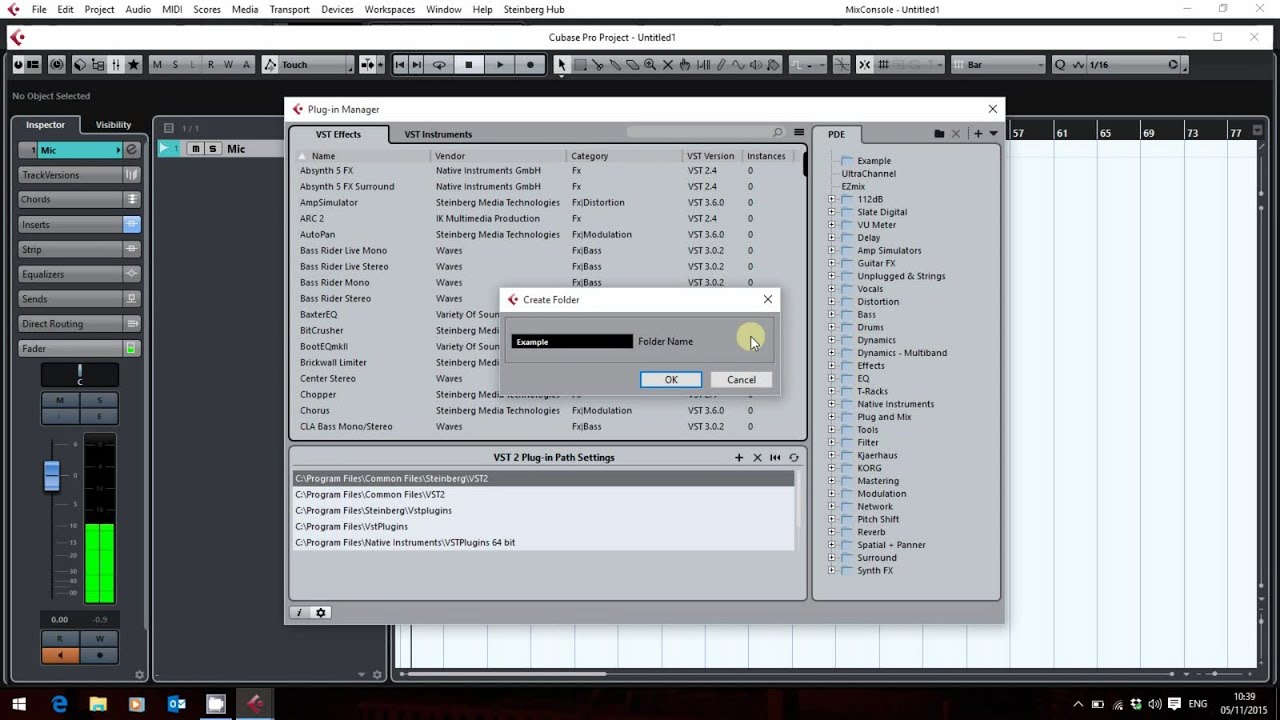Toggle the star favorites toolbar icon
Viewport: 1280px width, 720px height.
click(x=133, y=65)
